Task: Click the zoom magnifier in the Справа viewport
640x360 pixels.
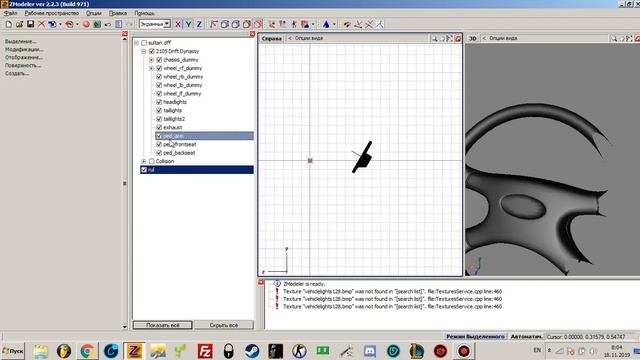Action: (434, 38)
